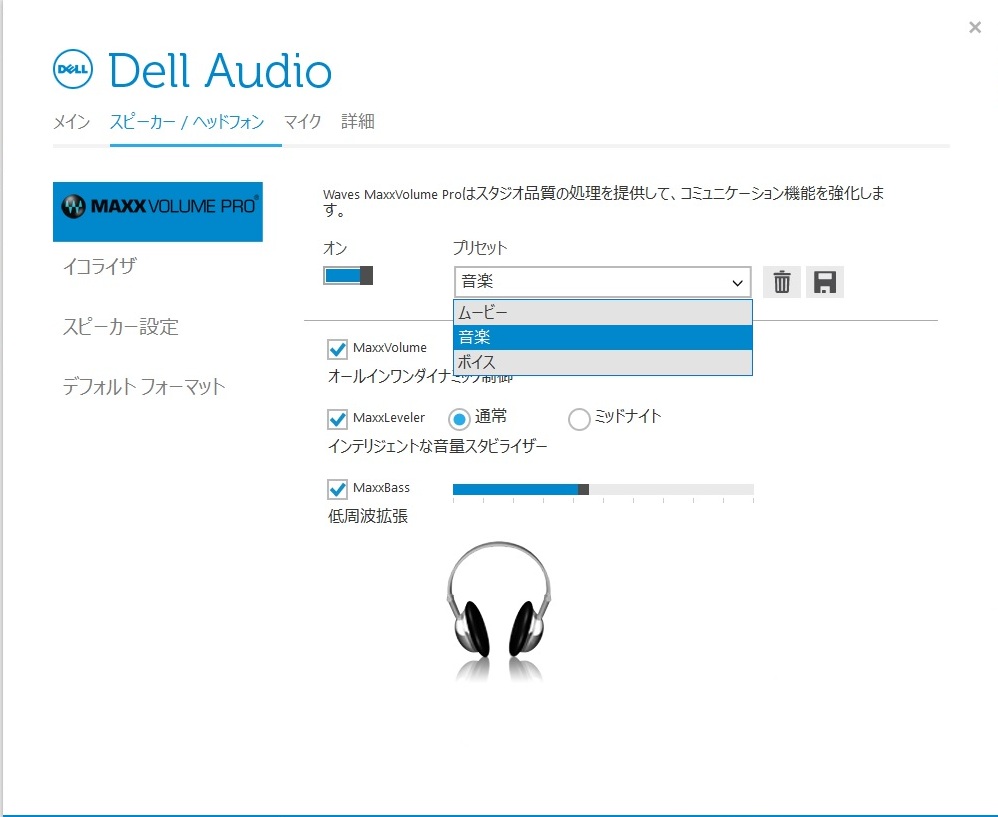Select the MAXXVOLUME PRO panel banner
Screen dimensions: 998x817
[157, 212]
